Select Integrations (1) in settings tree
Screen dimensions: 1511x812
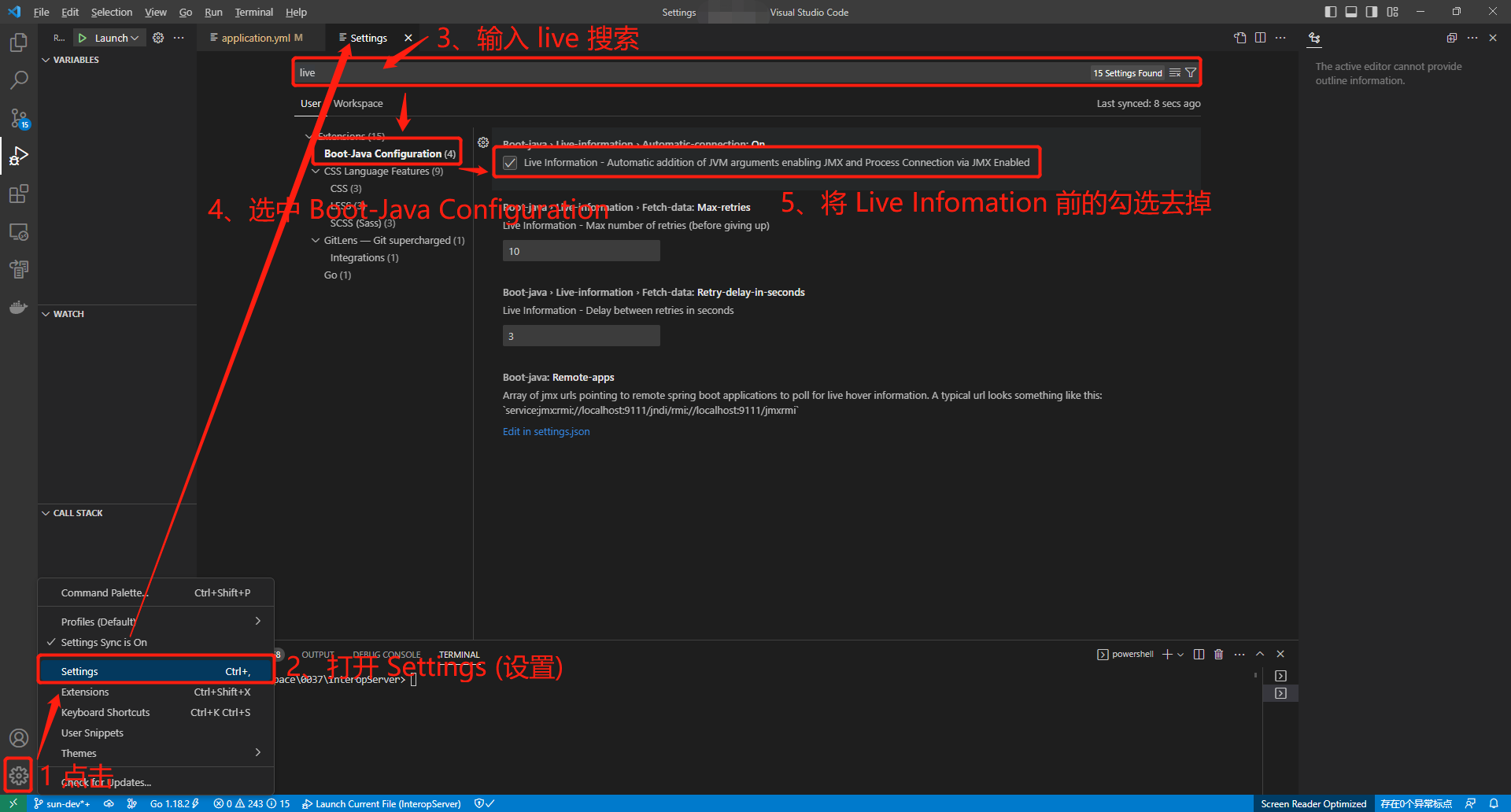tap(364, 257)
